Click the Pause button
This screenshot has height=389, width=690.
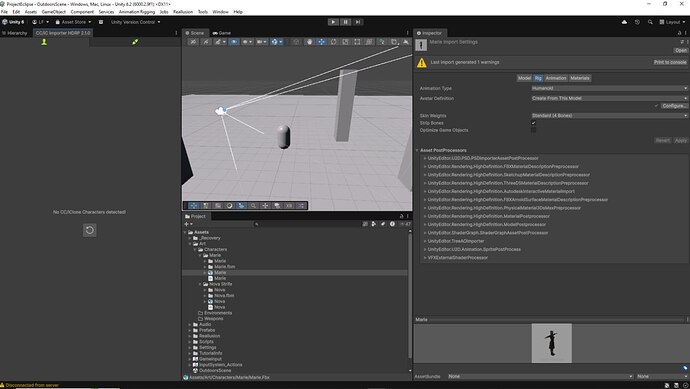tap(345, 22)
